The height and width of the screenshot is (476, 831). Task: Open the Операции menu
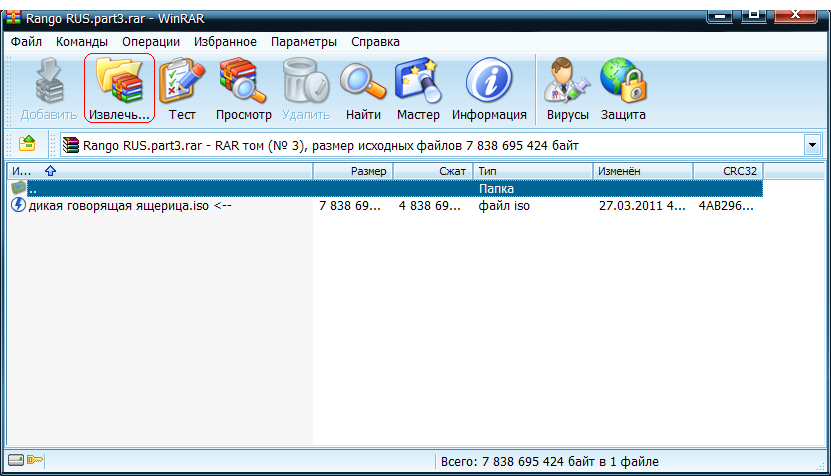point(151,42)
